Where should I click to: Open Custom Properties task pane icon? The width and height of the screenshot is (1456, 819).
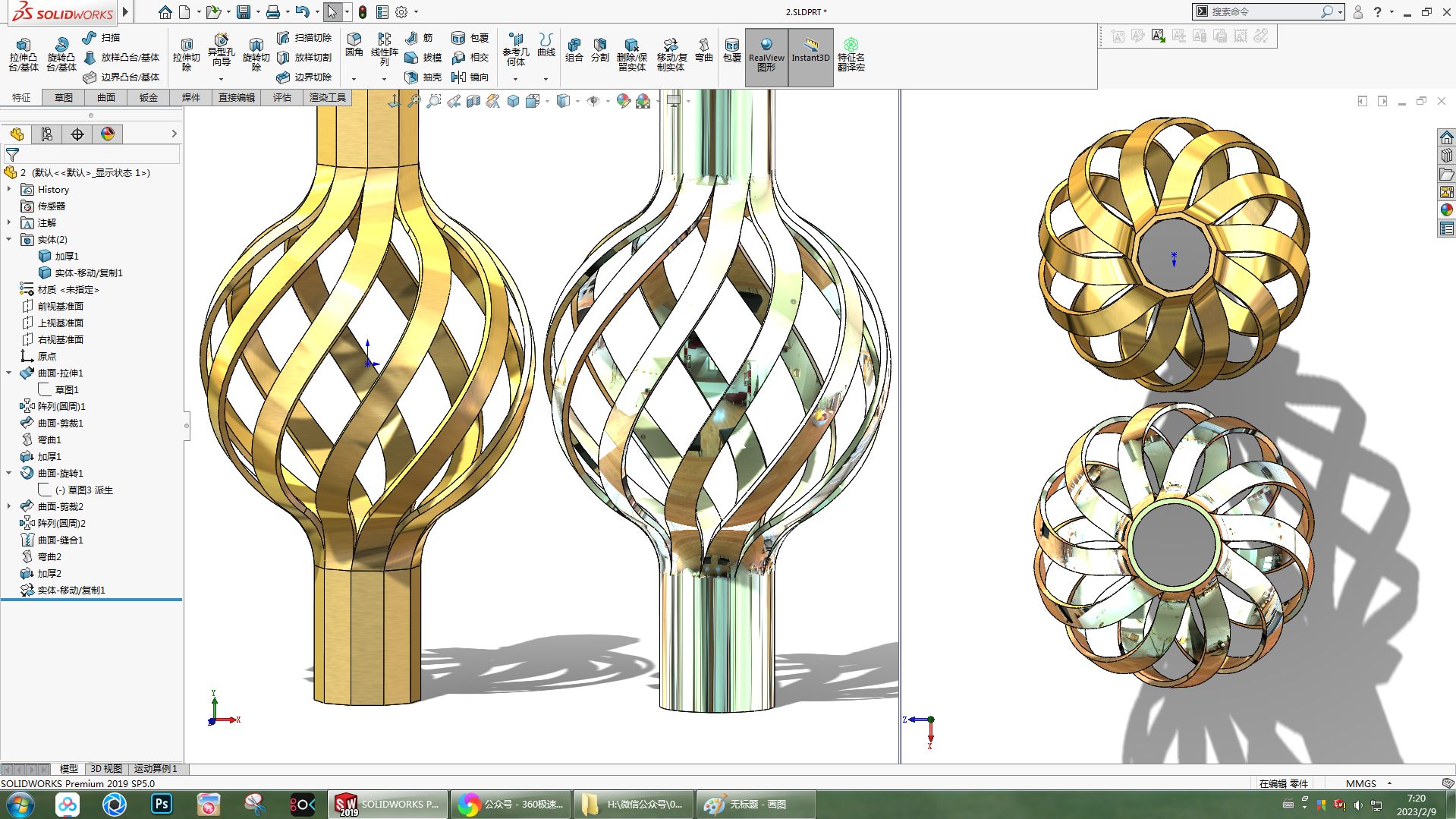[x=1446, y=228]
